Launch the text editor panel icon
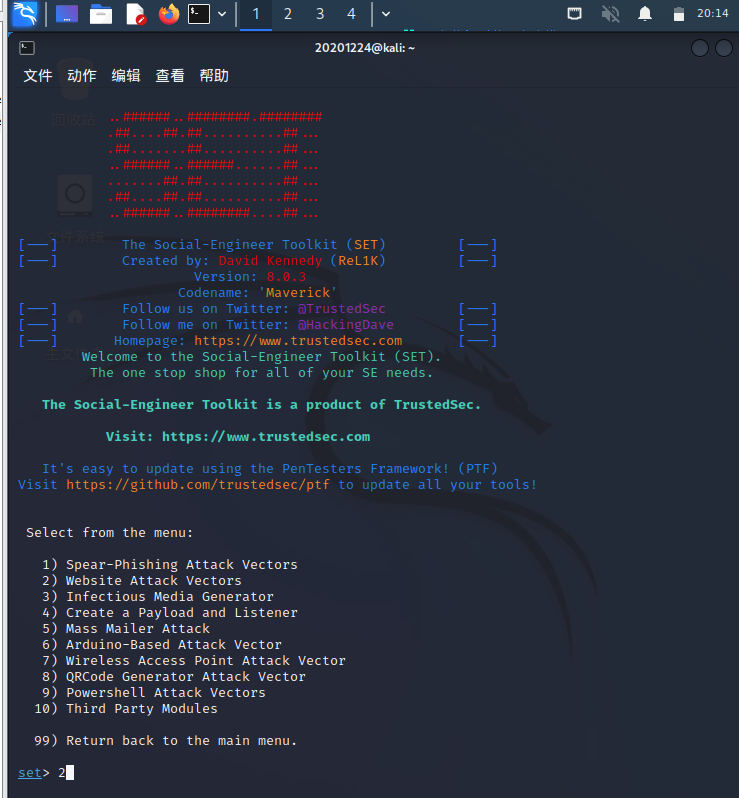The height and width of the screenshot is (798, 739). (135, 14)
